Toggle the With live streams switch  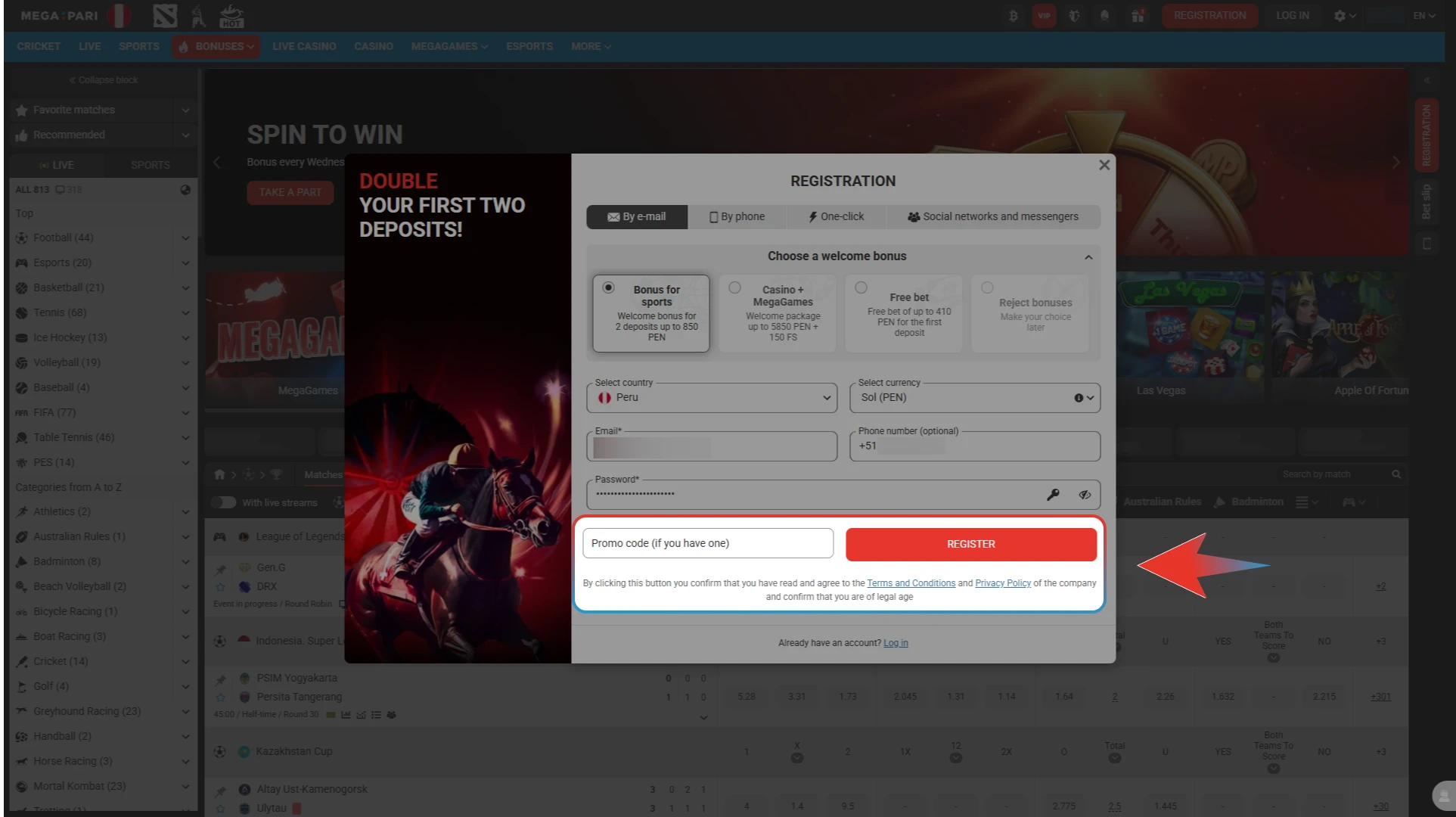click(x=223, y=502)
